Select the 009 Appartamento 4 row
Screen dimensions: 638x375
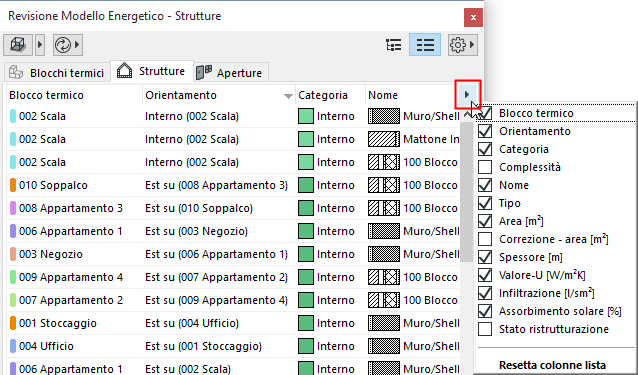(233, 277)
